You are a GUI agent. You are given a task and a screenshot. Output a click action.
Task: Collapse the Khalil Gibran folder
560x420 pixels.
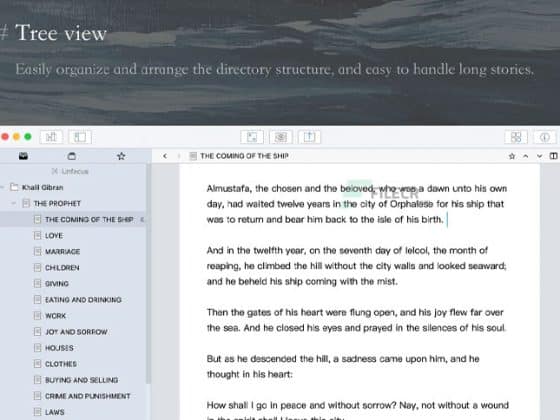click(x=3, y=187)
